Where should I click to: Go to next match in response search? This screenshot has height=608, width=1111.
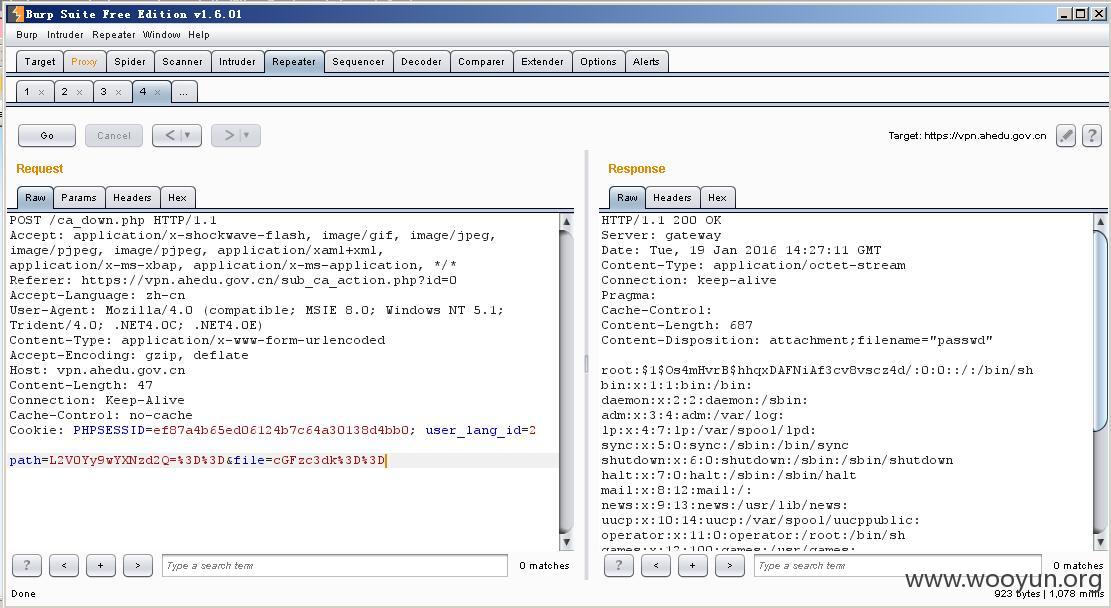[x=729, y=565]
